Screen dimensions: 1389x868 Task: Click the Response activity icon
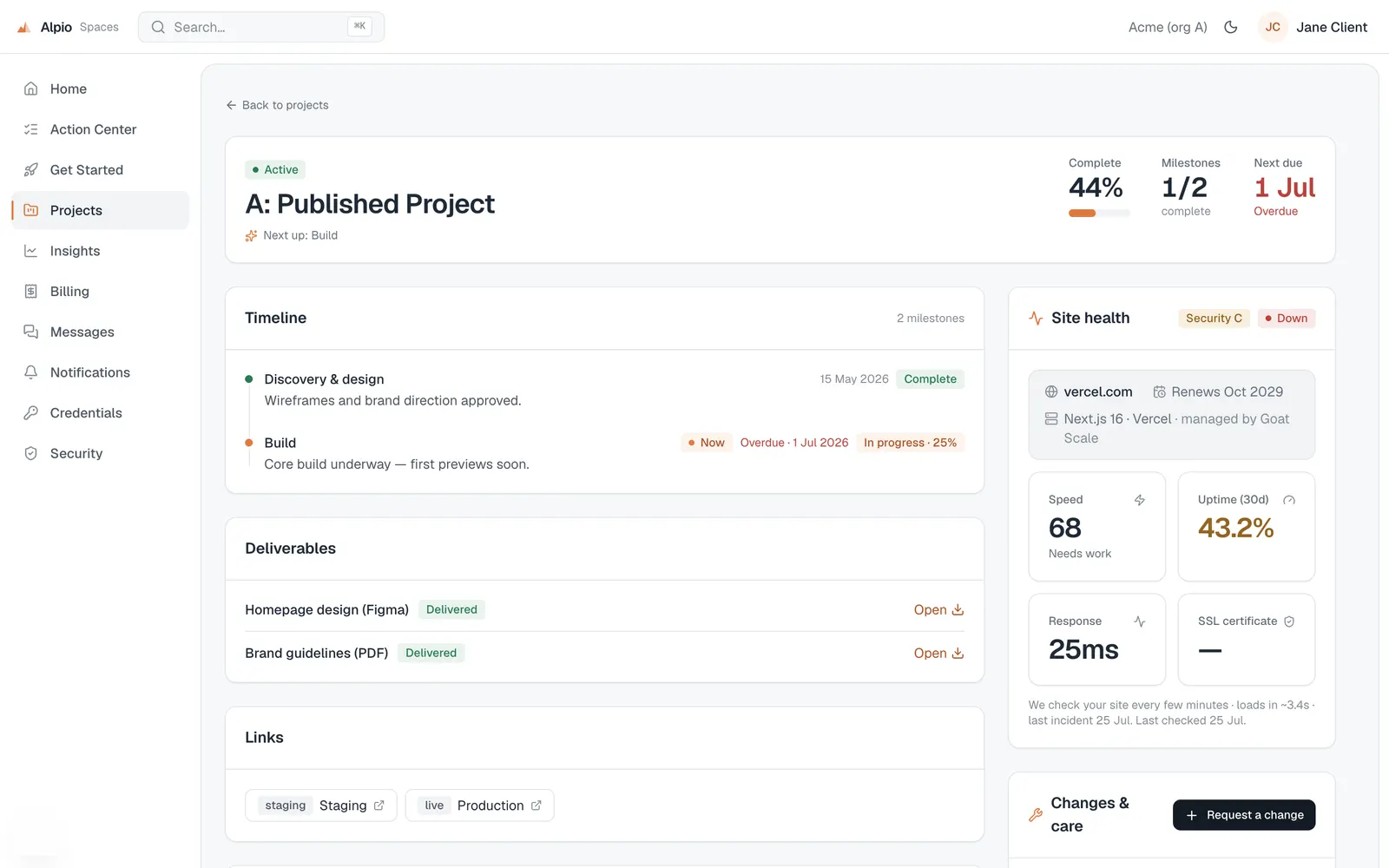pos(1140,621)
